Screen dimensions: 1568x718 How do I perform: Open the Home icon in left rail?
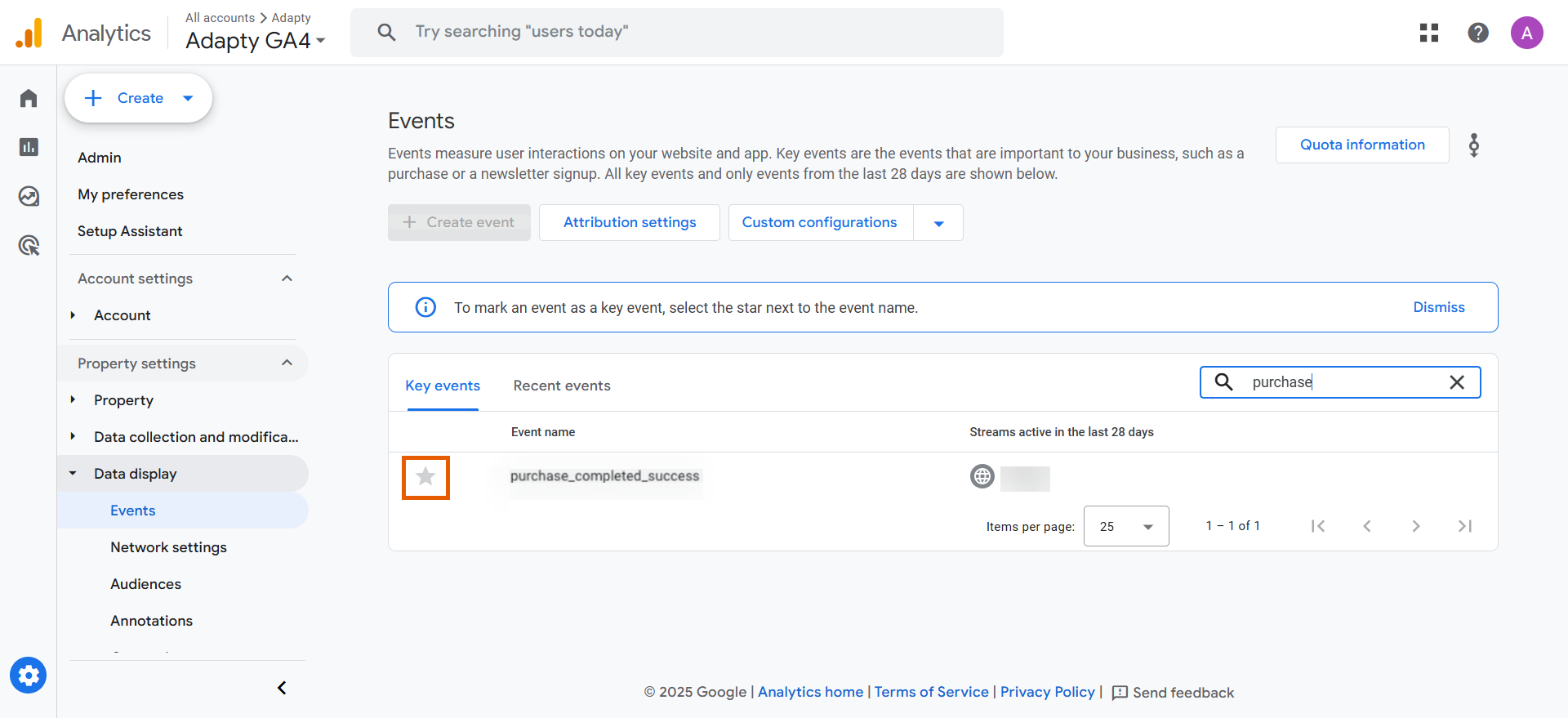point(29,99)
